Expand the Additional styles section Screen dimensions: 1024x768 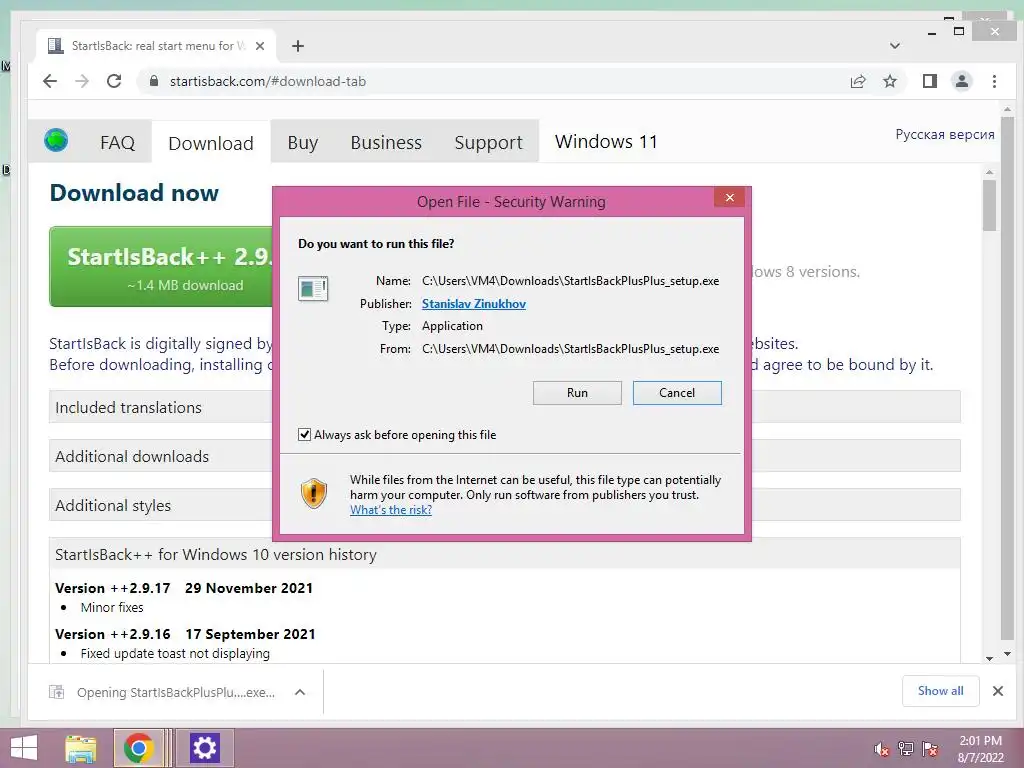point(504,505)
